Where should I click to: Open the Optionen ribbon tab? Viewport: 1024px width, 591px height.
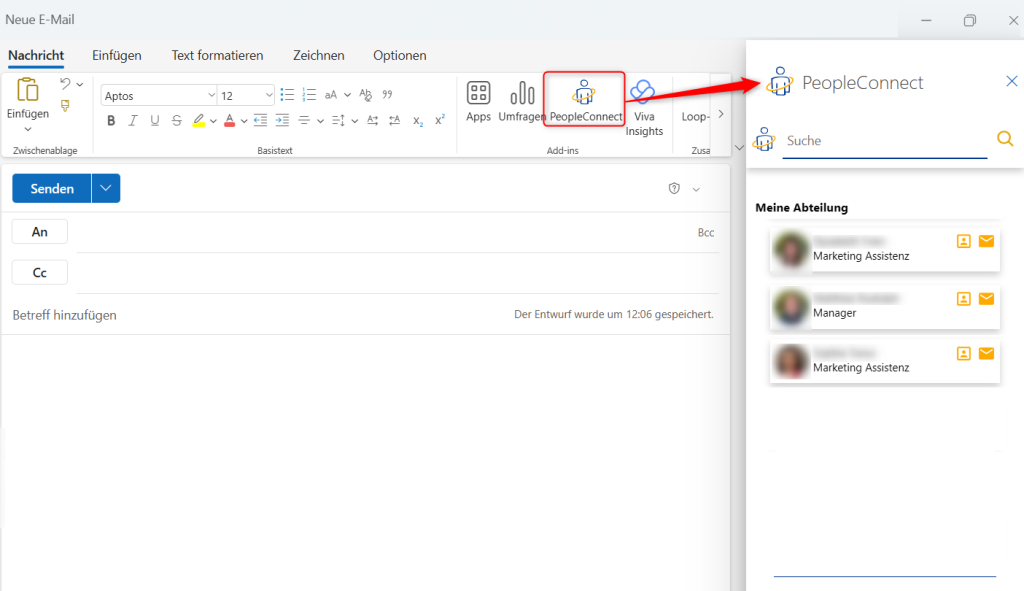399,56
